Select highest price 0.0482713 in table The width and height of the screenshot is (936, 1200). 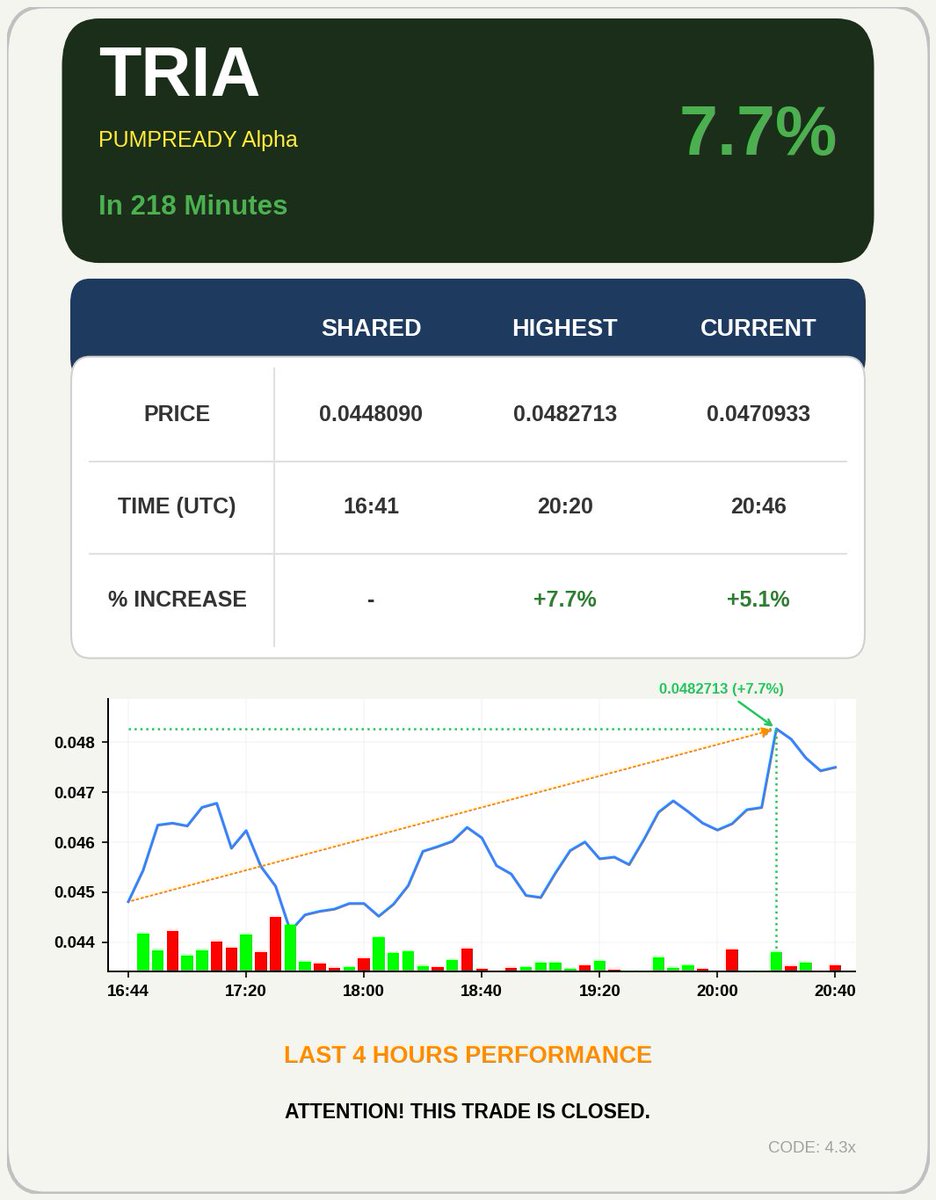pyautogui.click(x=565, y=414)
